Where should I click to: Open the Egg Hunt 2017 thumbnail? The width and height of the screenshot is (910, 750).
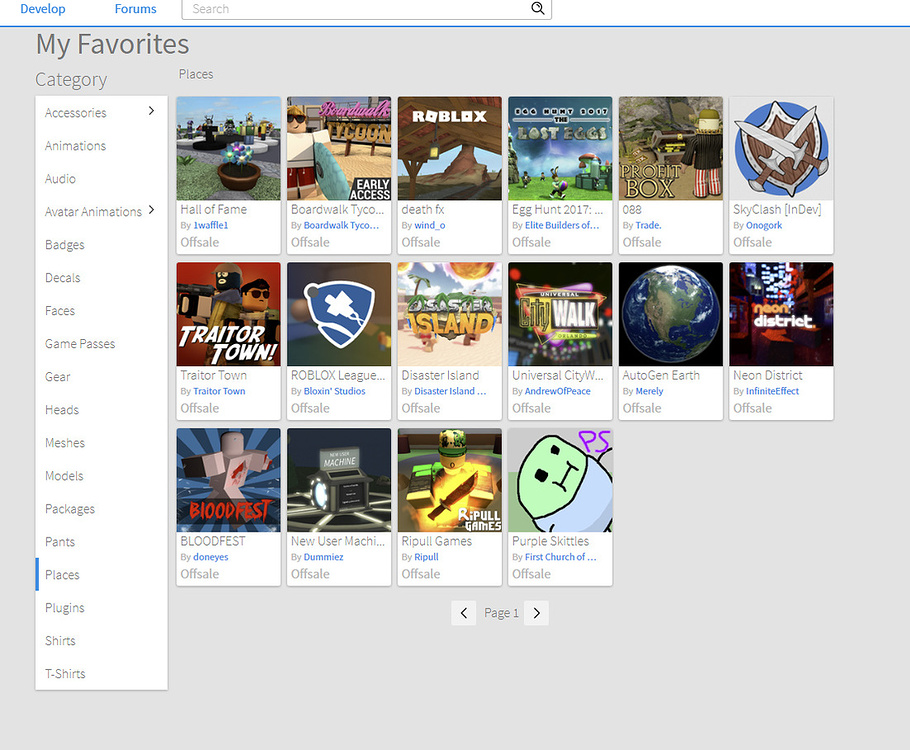560,149
